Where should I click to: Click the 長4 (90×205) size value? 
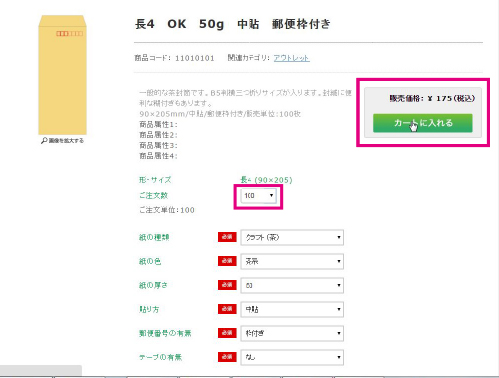[x=266, y=180]
